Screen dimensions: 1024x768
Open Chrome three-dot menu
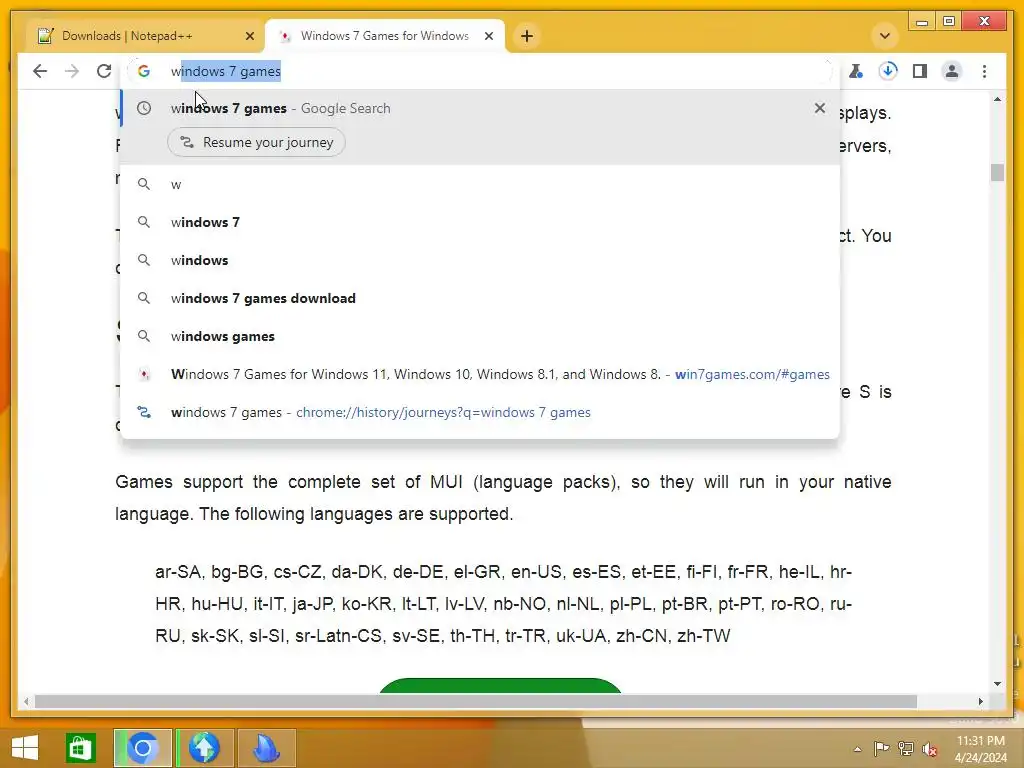(984, 71)
